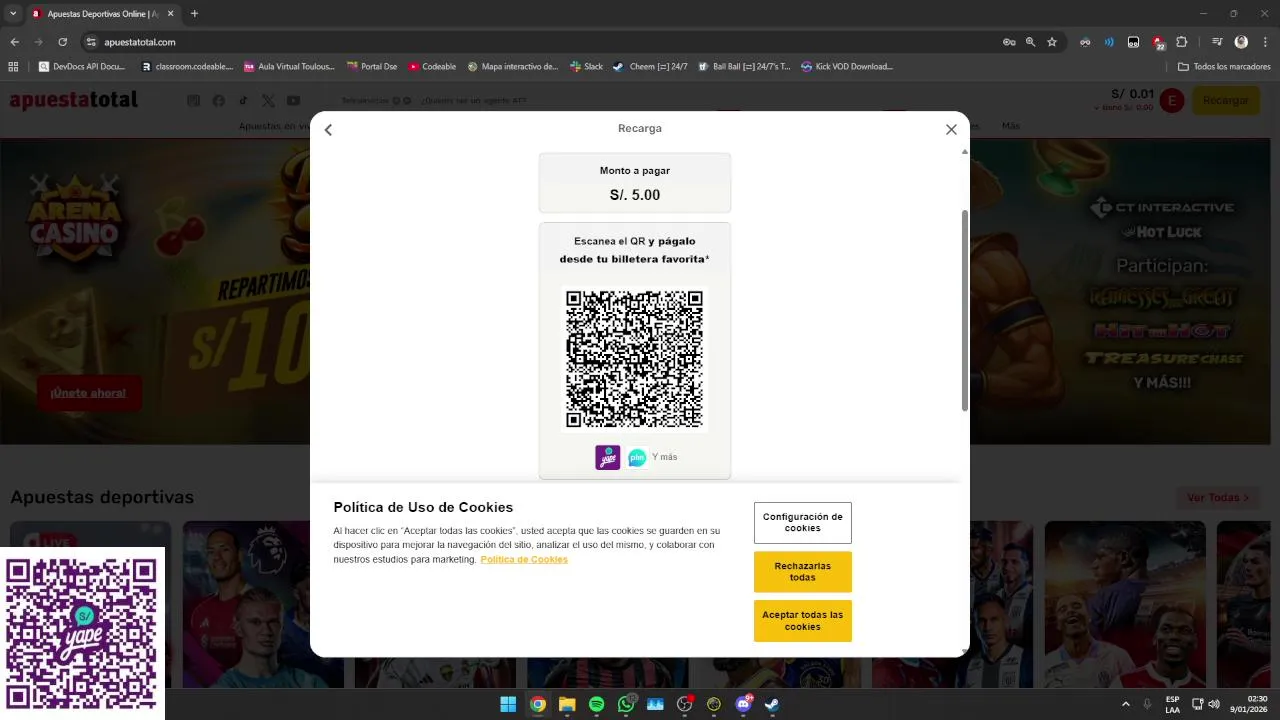The width and height of the screenshot is (1280, 720).
Task: Reload the page
Action: (x=62, y=42)
